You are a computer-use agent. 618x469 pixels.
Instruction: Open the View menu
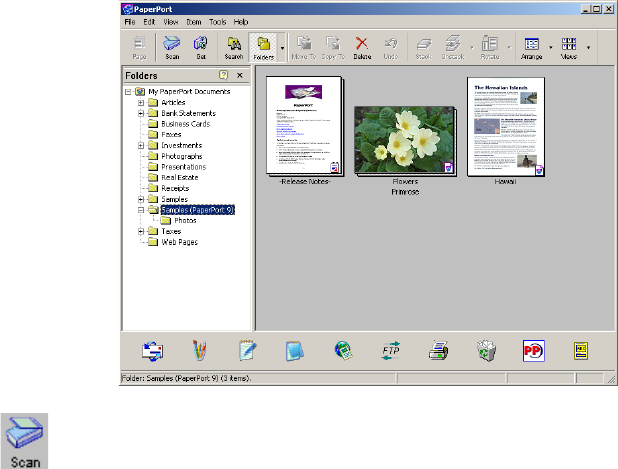coord(171,22)
